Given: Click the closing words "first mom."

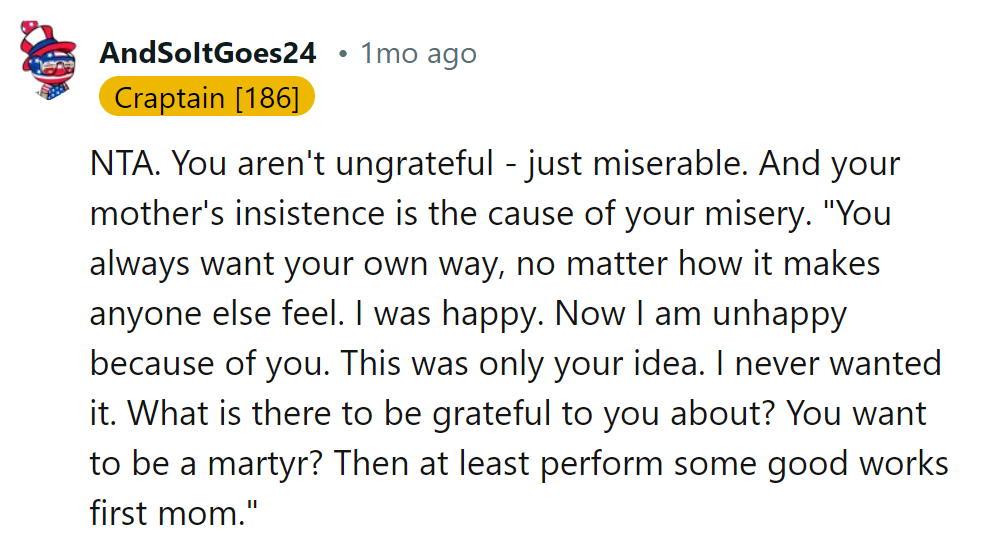Looking at the screenshot, I should coord(173,514).
